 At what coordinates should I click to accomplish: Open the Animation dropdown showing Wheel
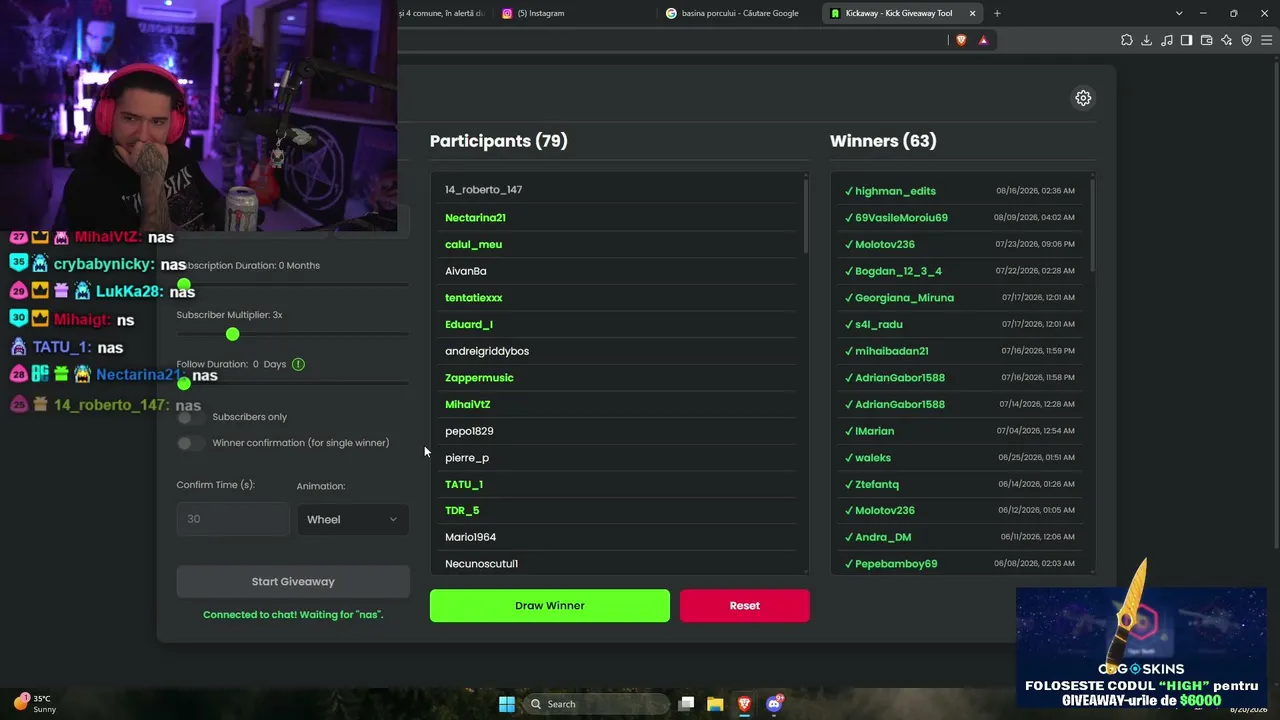pos(352,519)
